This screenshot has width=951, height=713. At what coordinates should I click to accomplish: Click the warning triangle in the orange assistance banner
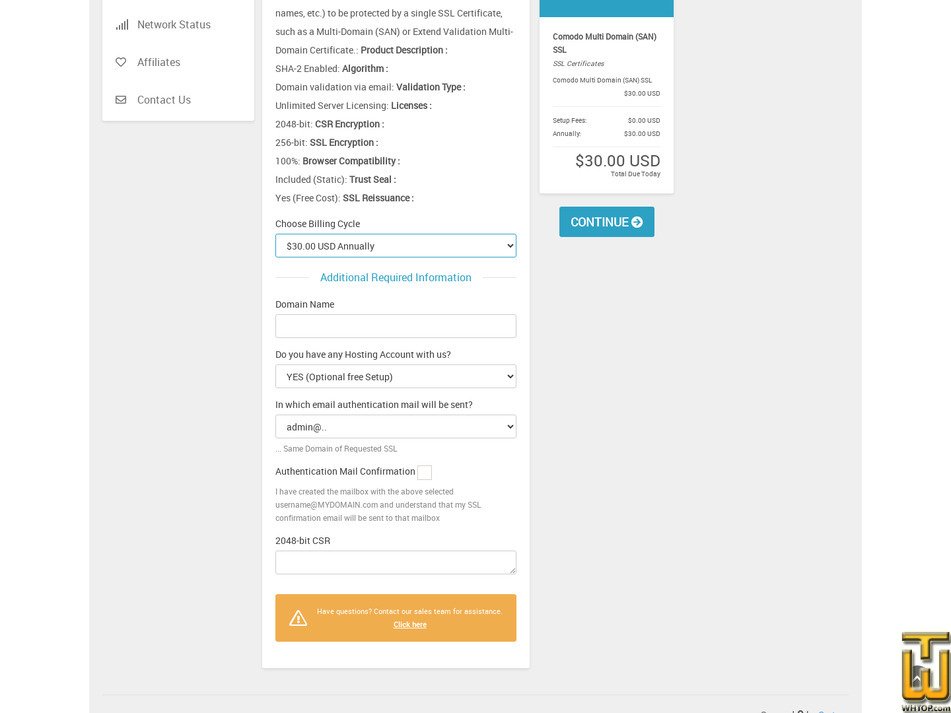click(x=298, y=617)
